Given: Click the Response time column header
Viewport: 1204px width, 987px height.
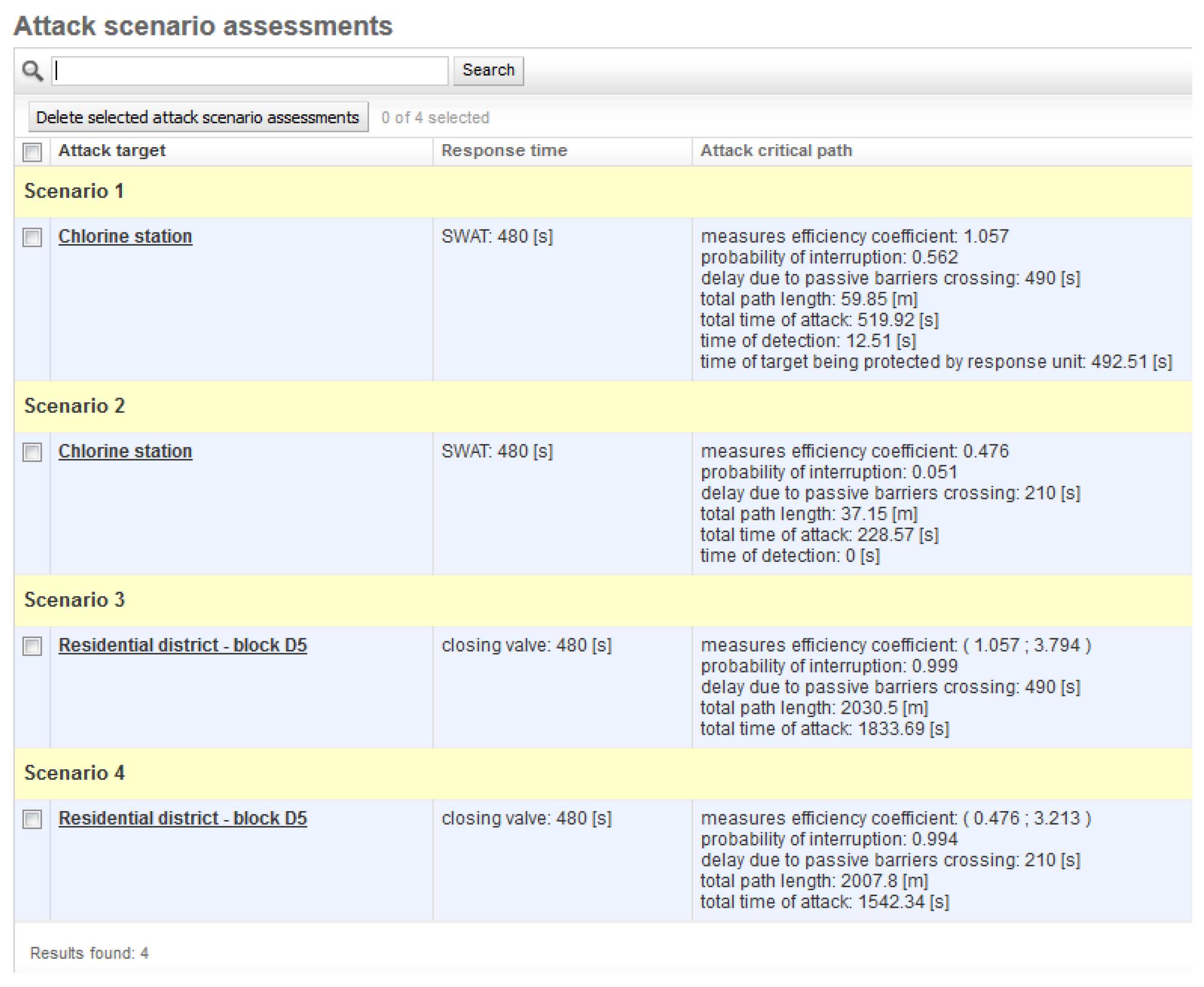Looking at the screenshot, I should click(x=504, y=151).
